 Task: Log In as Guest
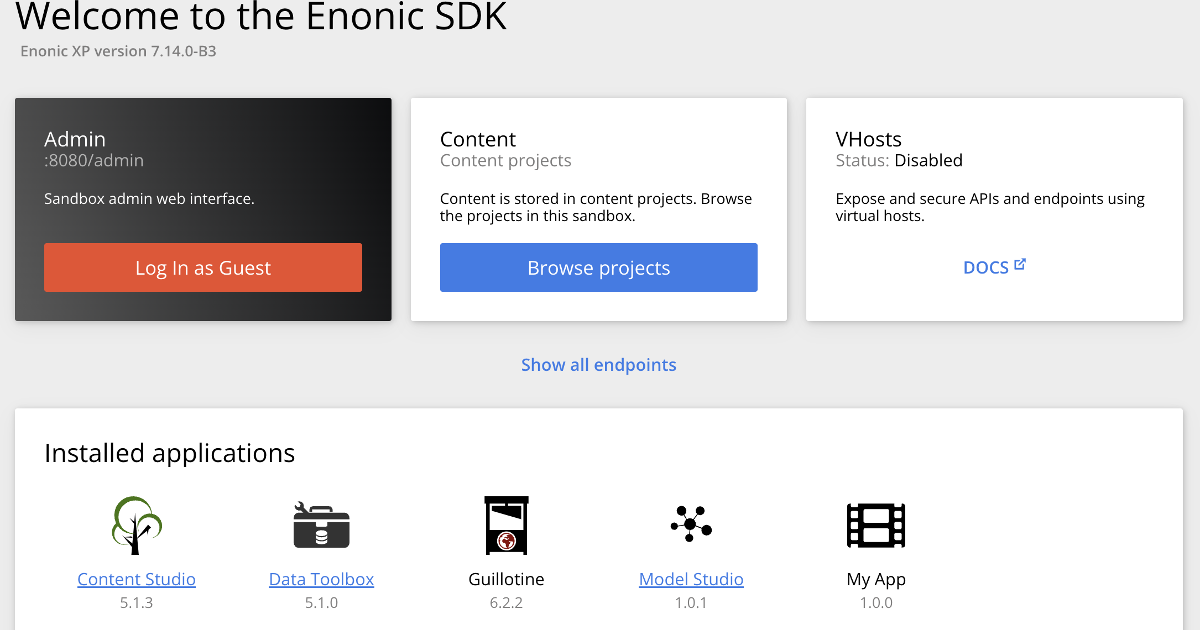click(203, 268)
